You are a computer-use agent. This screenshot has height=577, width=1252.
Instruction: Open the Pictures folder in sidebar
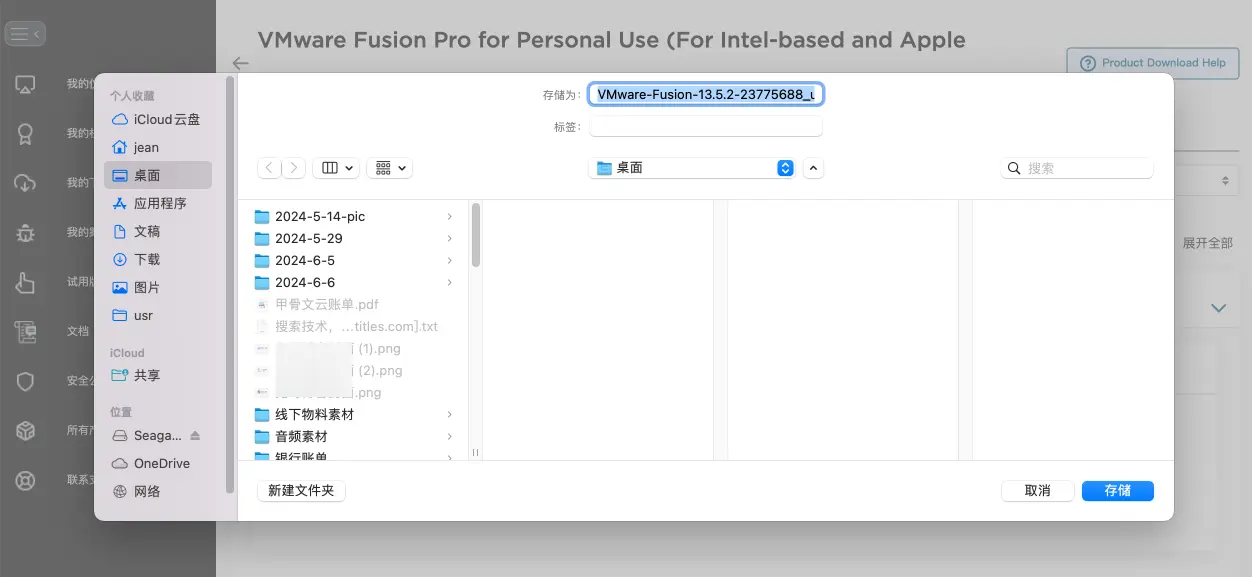(x=146, y=287)
